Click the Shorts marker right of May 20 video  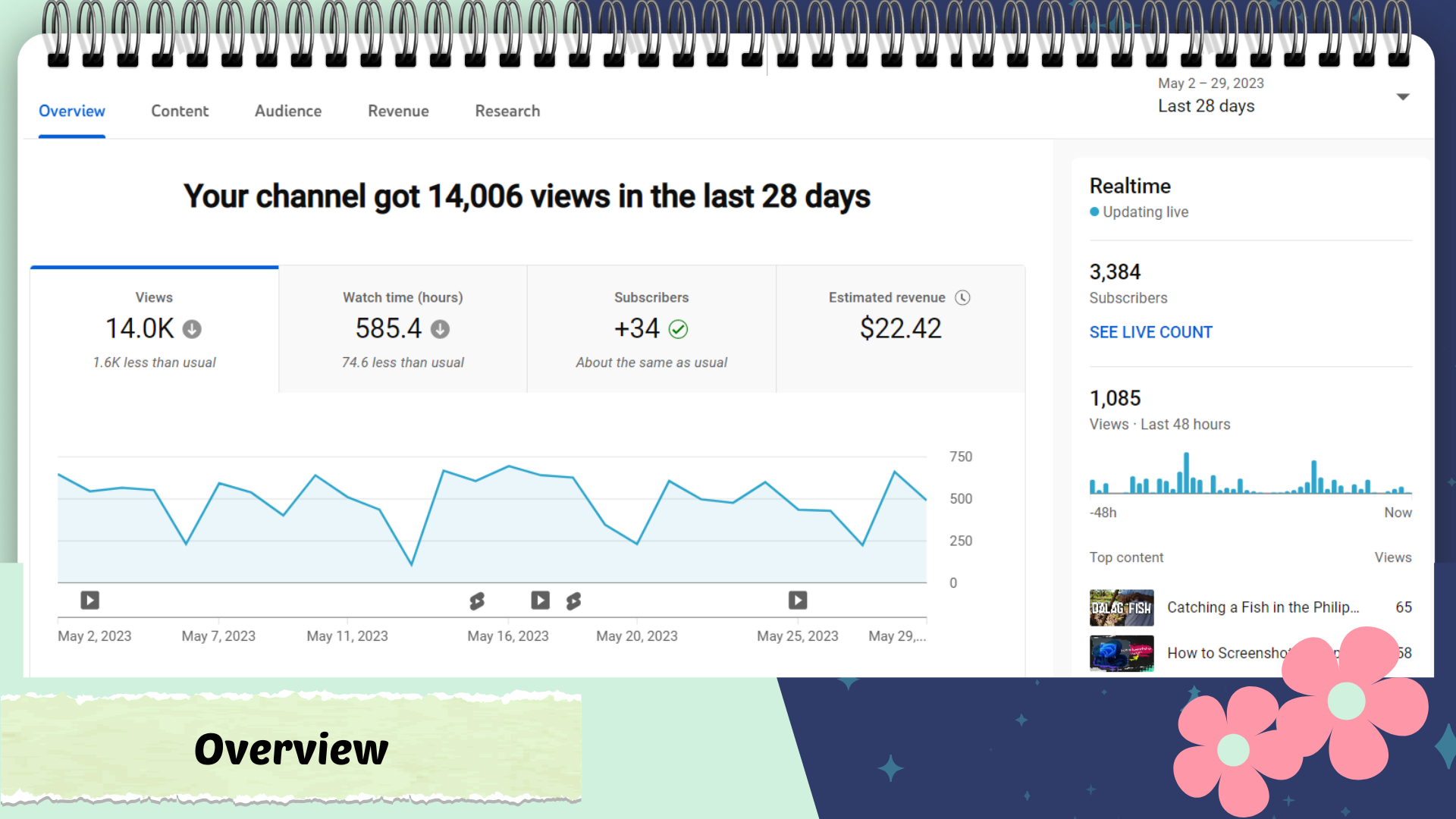pos(573,601)
